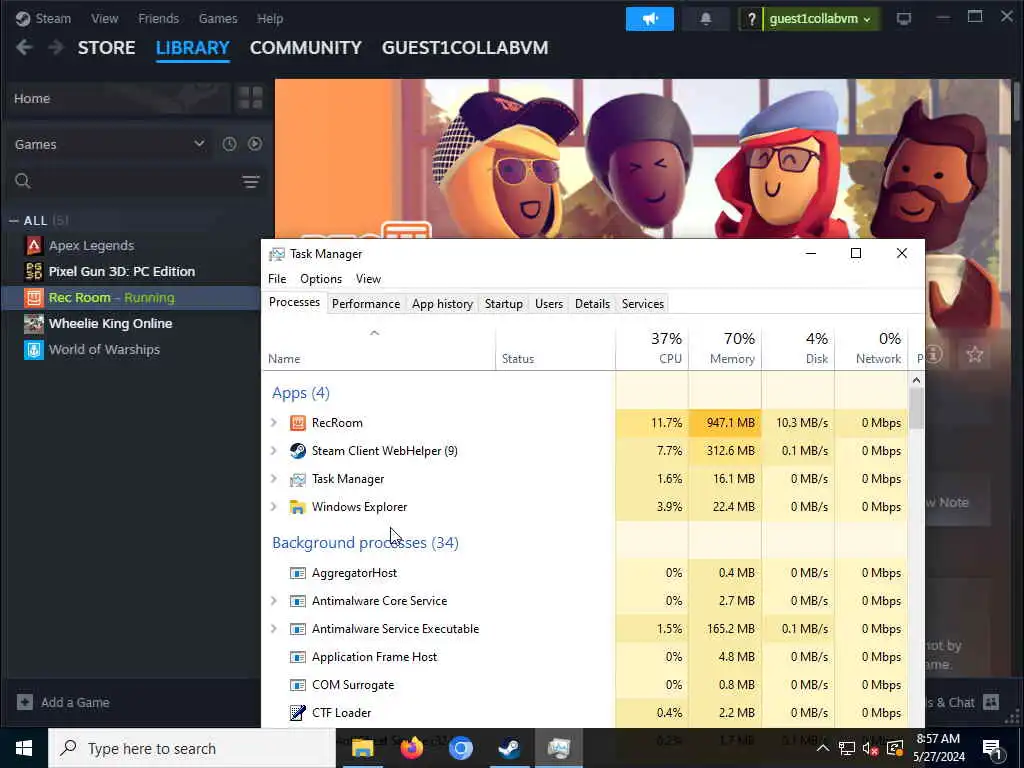The height and width of the screenshot is (768, 1024).
Task: Open the Friends menu in Steam
Action: 158,18
